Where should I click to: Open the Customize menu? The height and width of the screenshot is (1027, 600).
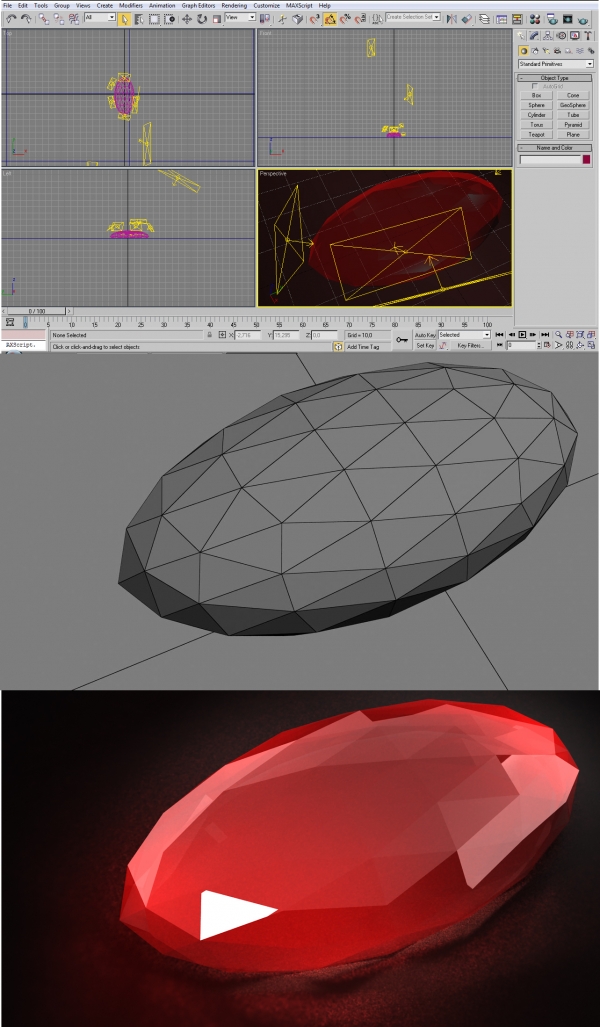(x=266, y=5)
